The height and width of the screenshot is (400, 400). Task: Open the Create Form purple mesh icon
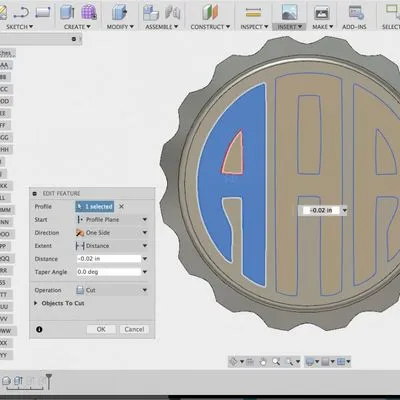click(x=89, y=12)
